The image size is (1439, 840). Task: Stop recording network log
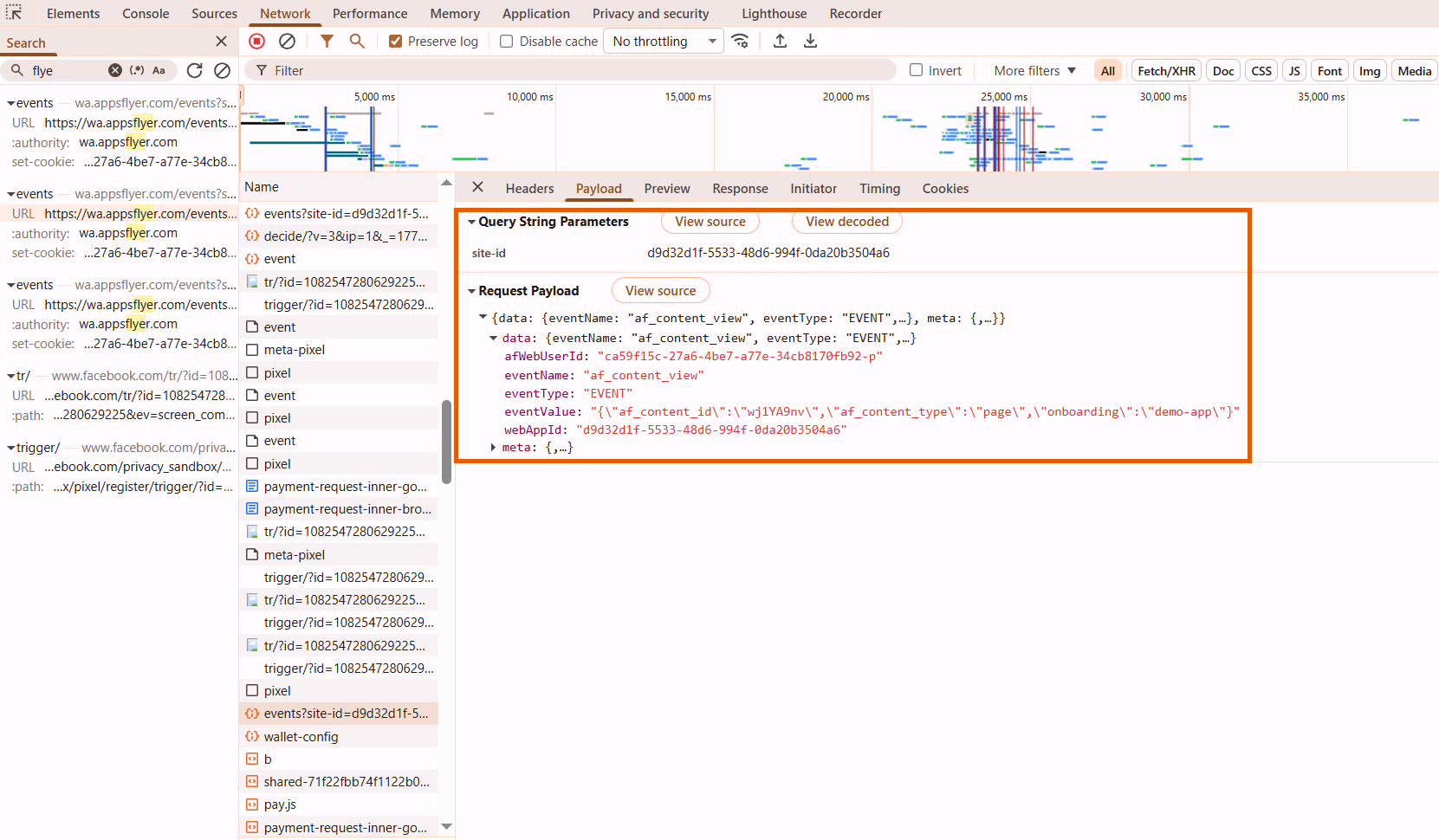point(257,42)
